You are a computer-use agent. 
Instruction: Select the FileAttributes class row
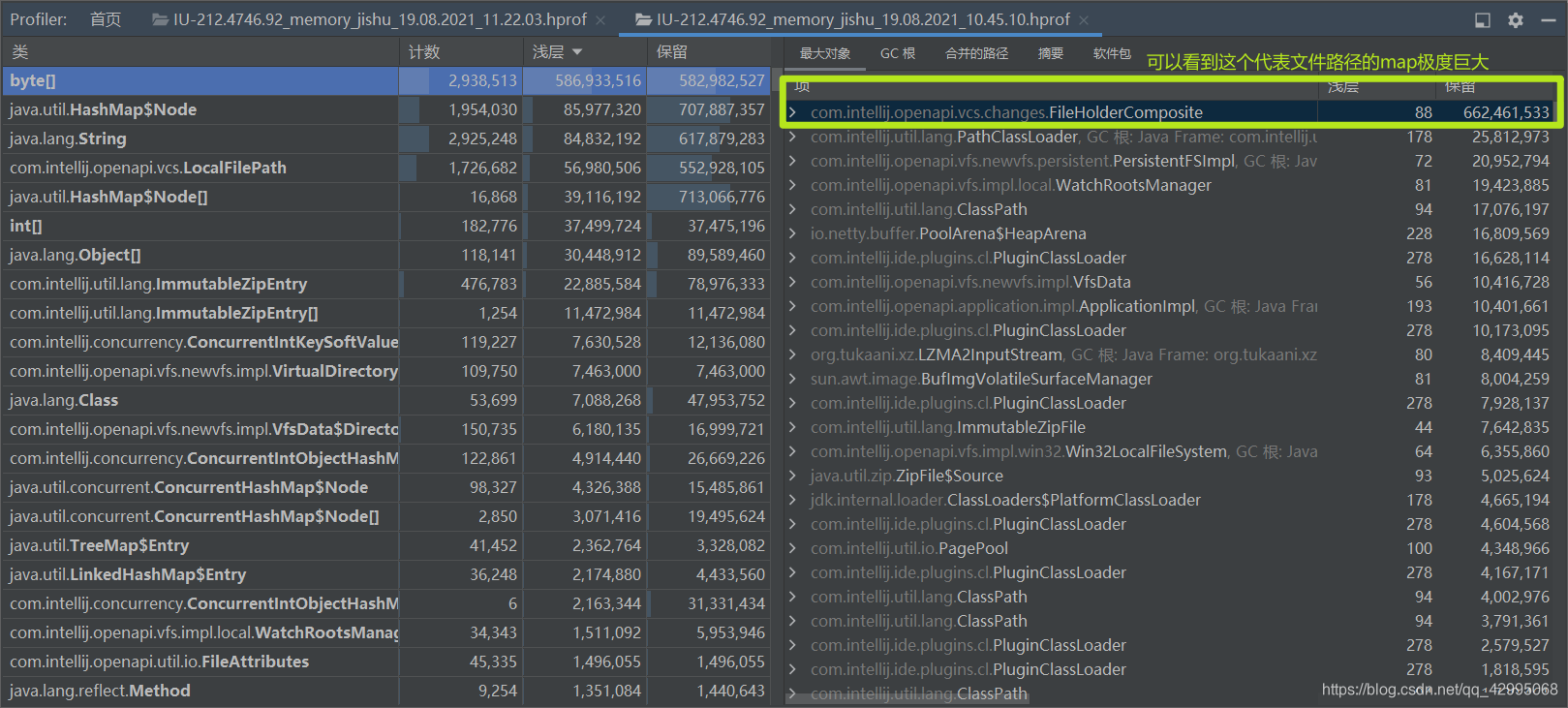coord(385,662)
